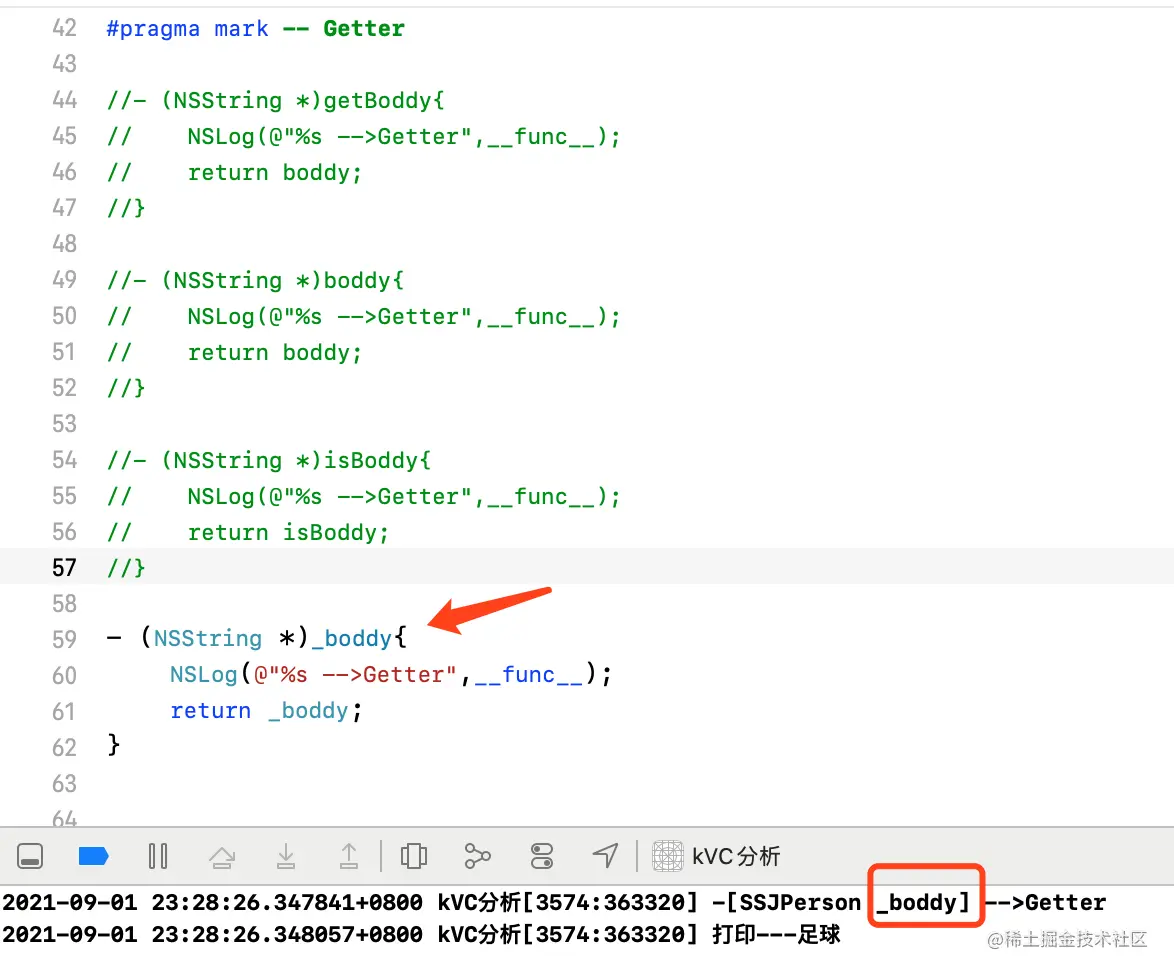Click the '- (NSString *)_boddy{' method declaration

click(x=257, y=638)
